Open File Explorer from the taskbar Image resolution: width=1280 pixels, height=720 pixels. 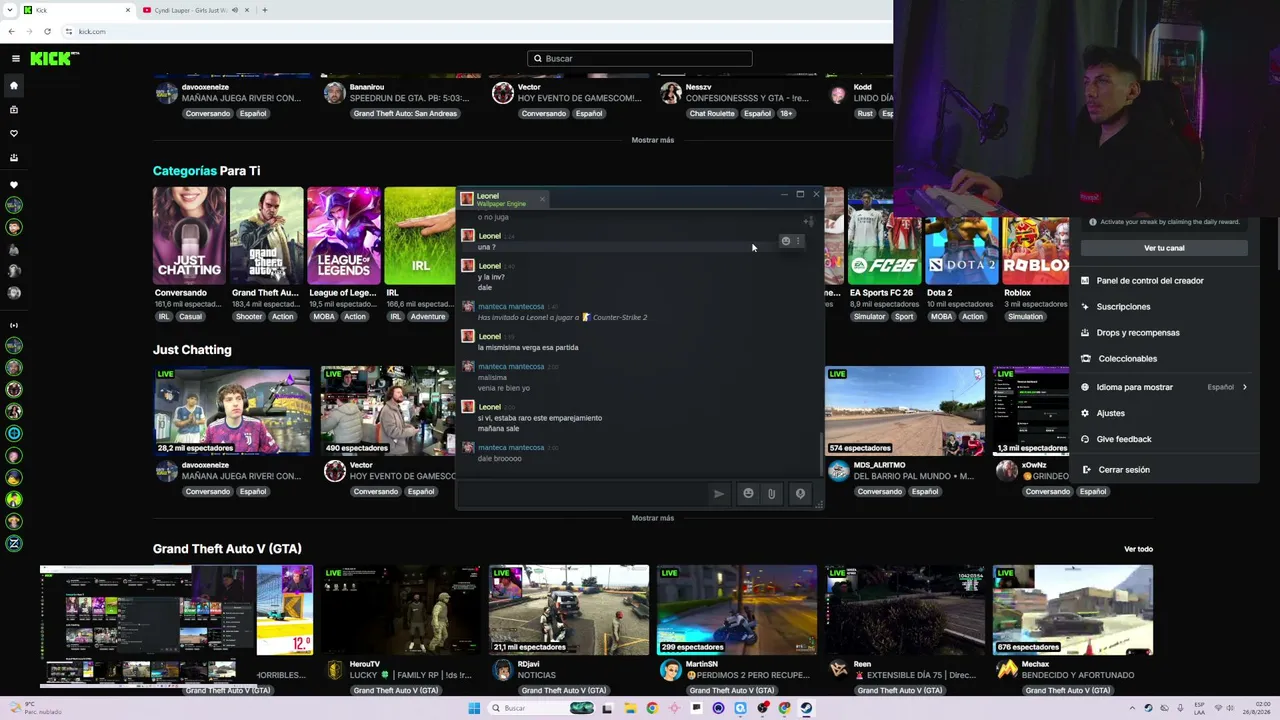tap(630, 708)
